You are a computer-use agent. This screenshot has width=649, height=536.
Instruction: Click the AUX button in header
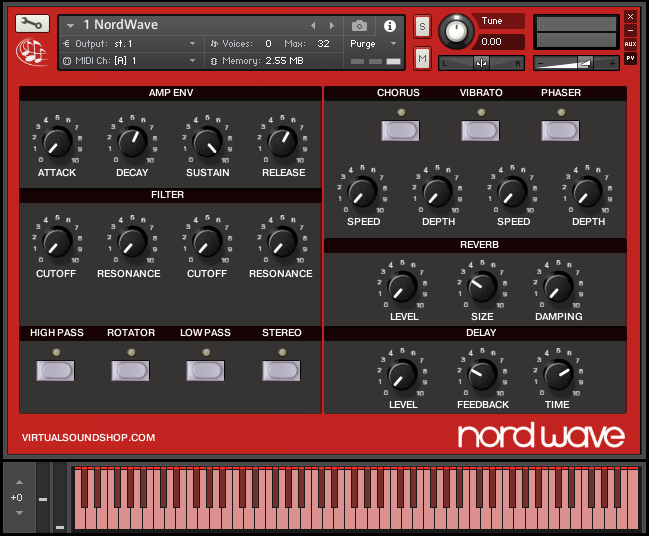[630, 44]
